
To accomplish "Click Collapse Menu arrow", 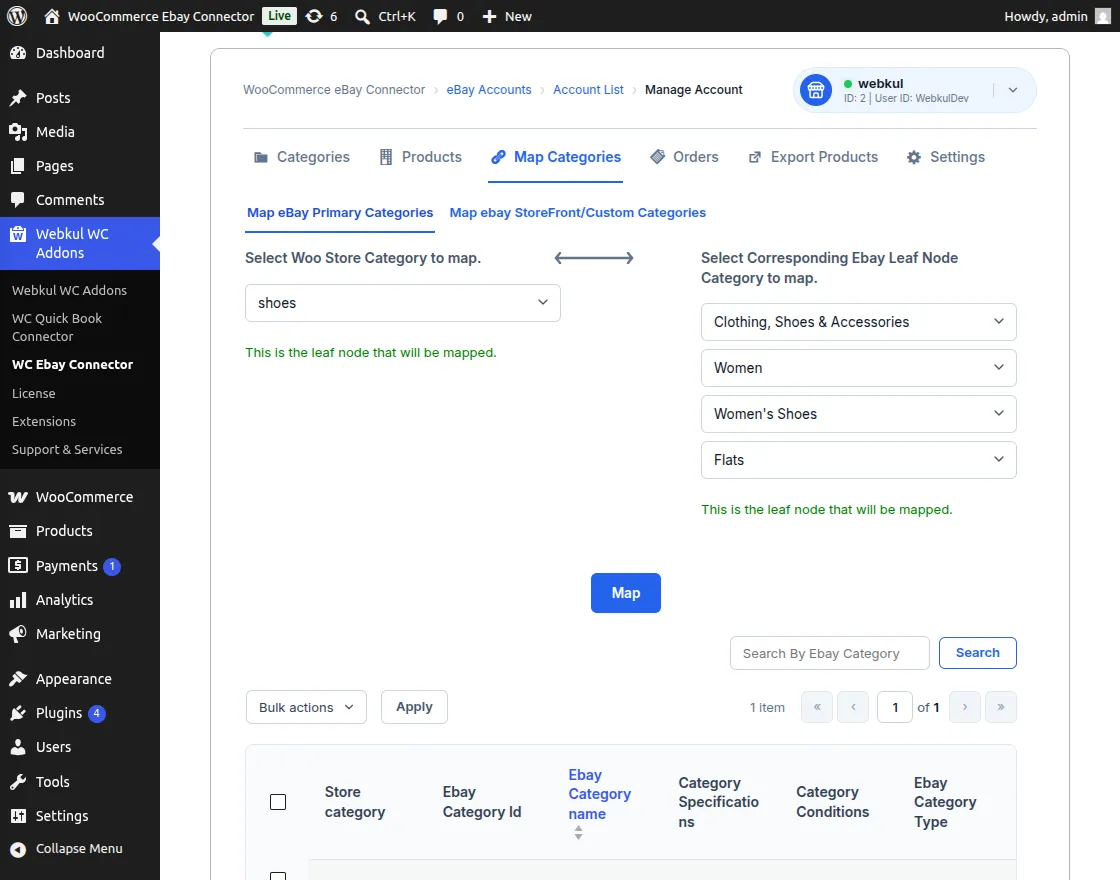I will [x=18, y=849].
